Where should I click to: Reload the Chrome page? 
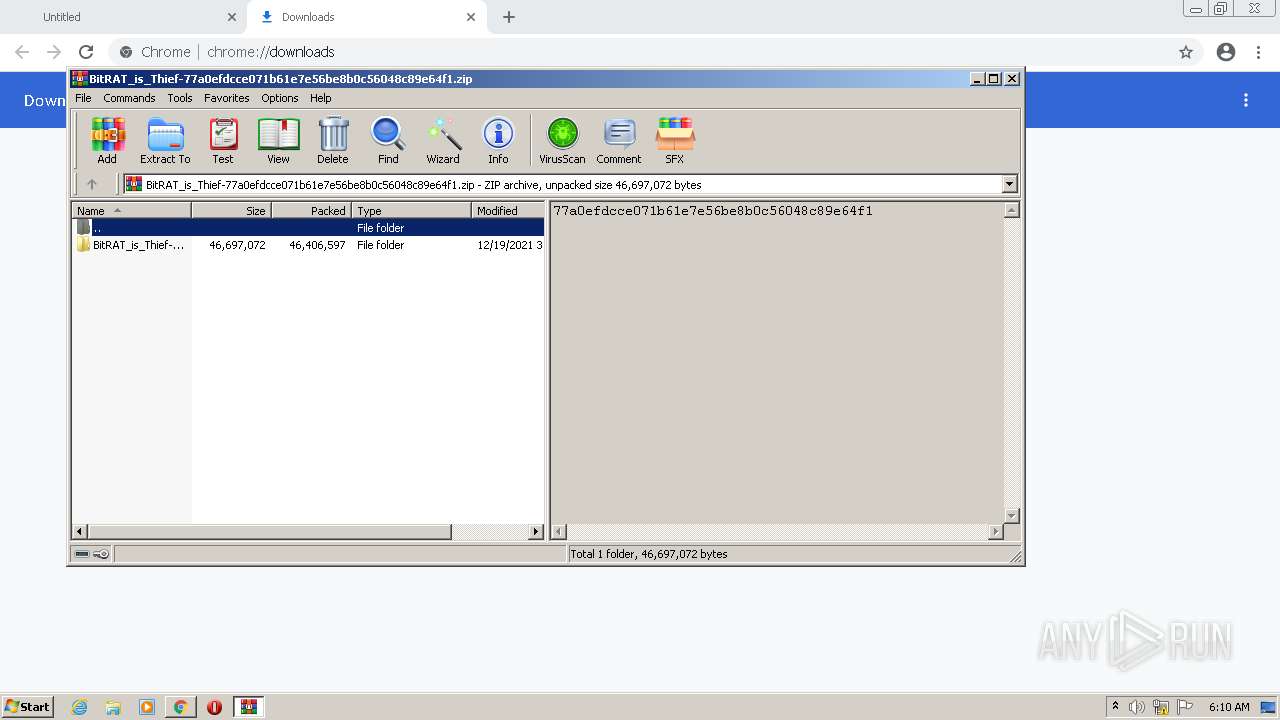(x=86, y=52)
